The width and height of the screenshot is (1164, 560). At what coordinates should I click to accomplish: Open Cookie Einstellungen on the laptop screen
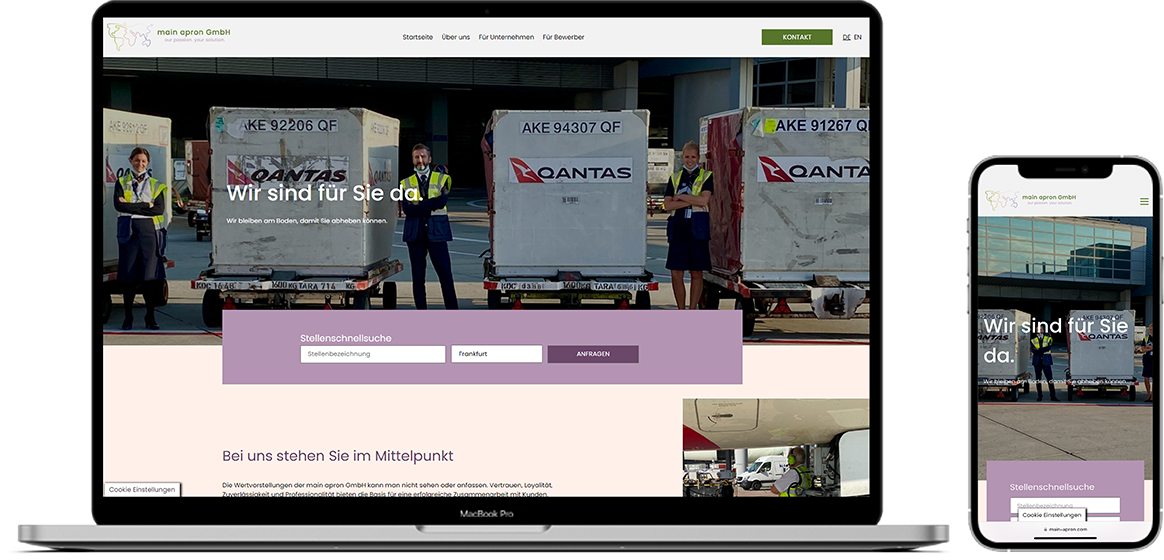[142, 489]
